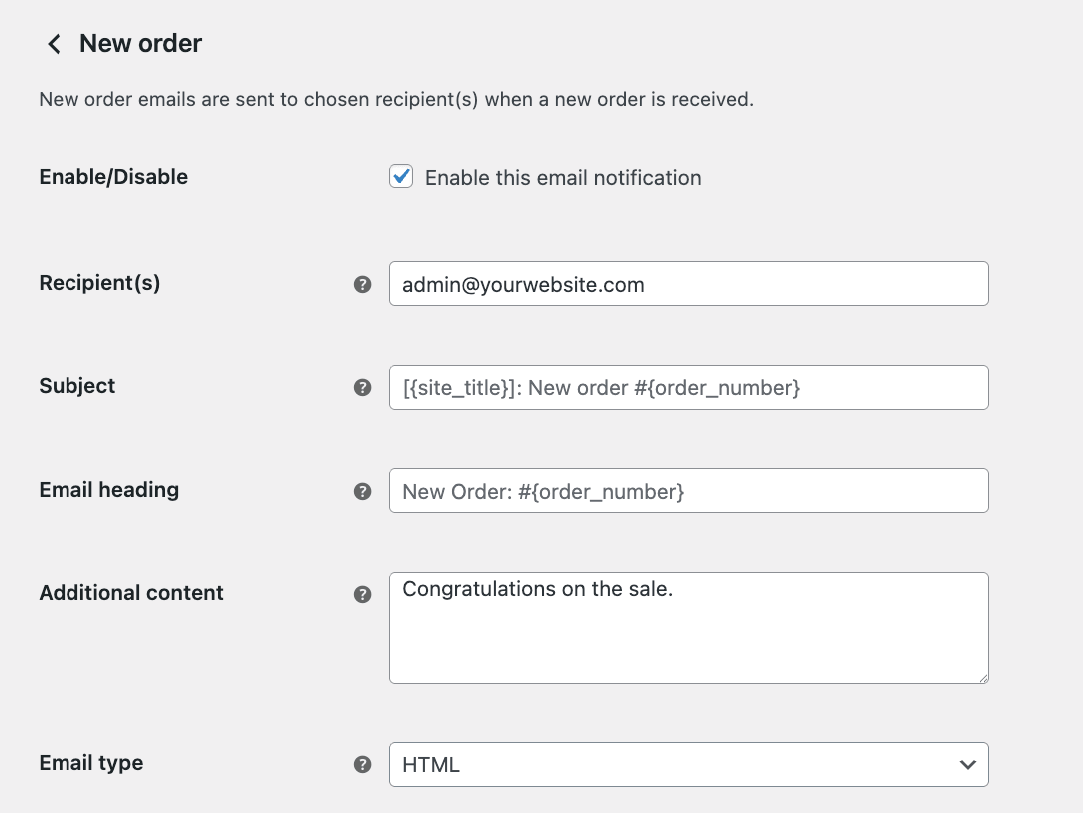
Task: Click the Recipient(s) help icon
Action: 362,284
